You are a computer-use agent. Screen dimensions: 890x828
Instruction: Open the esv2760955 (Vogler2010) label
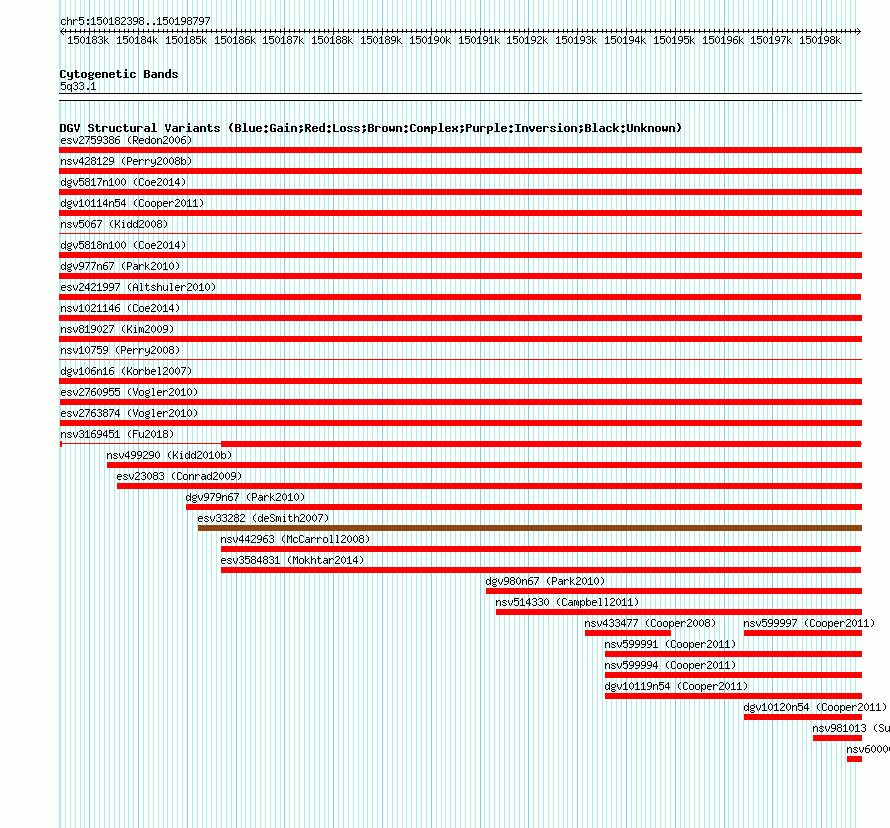tap(129, 392)
